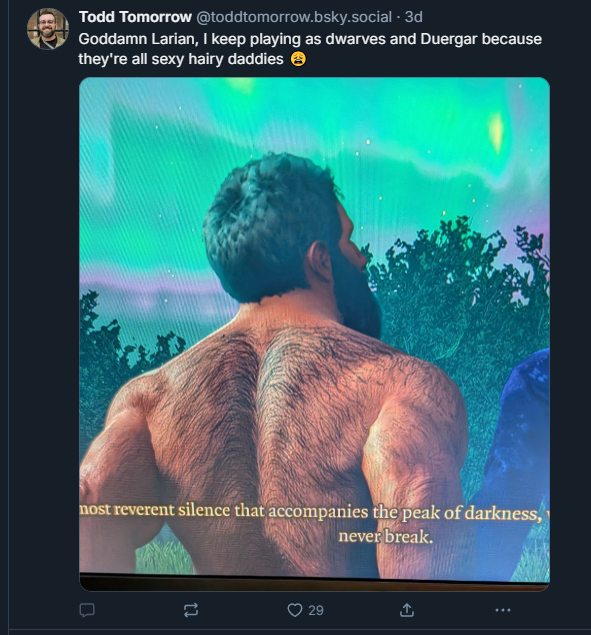Click the post text about Larian
The image size is (591, 635).
point(310,49)
